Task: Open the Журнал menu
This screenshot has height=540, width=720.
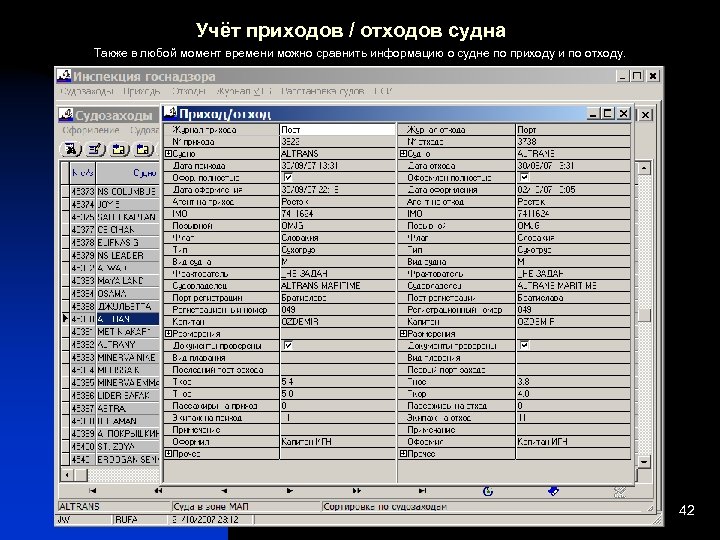Action: (x=244, y=91)
